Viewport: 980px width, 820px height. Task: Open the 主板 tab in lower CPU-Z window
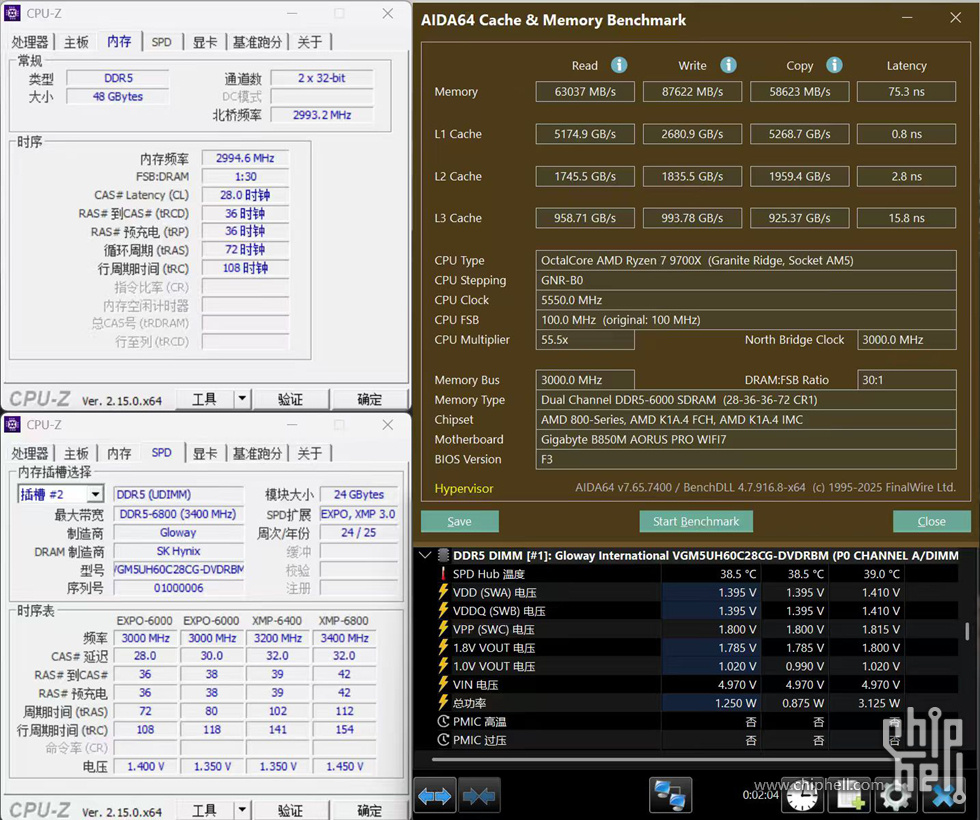[76, 454]
